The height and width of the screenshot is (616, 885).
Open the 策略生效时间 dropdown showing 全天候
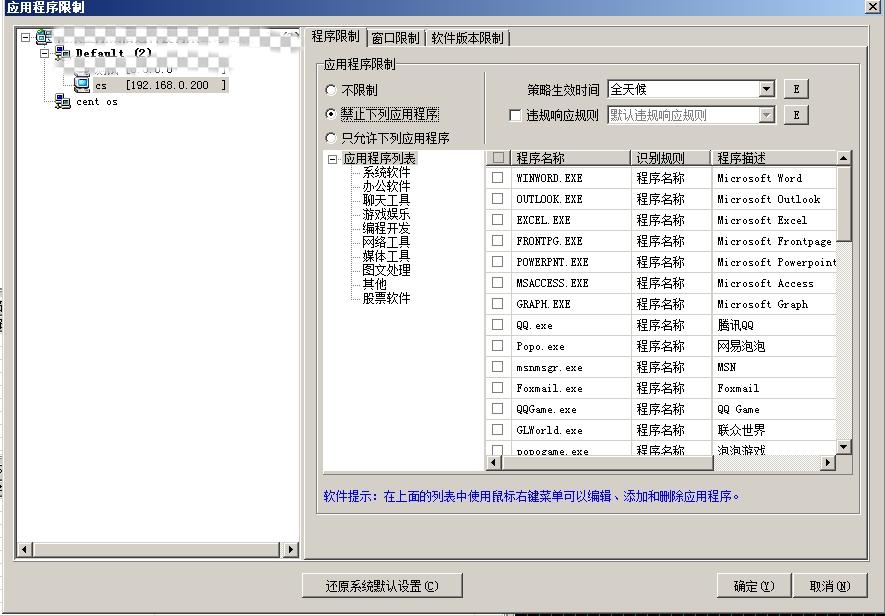(766, 89)
